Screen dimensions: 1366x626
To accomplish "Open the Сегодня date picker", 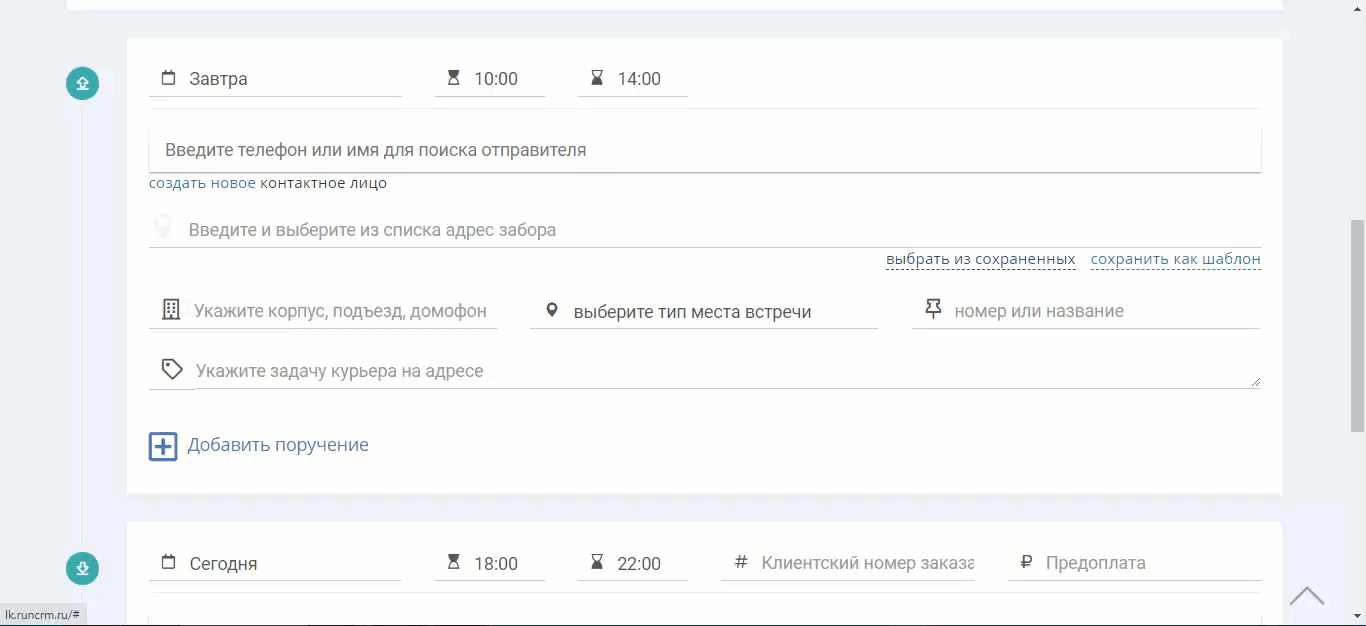I will [275, 563].
